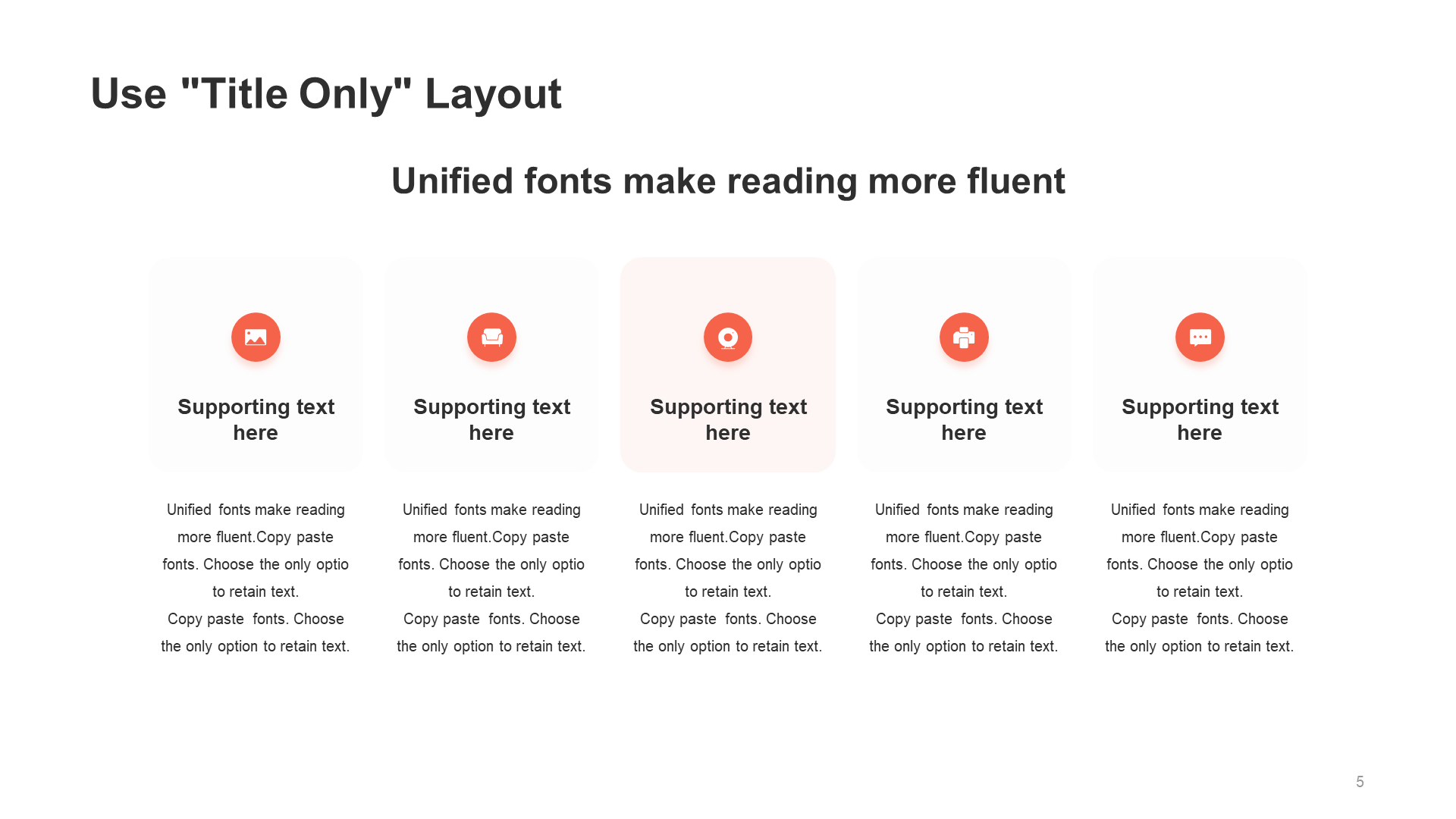Click the image/photo icon first column
Screen dimensions: 1456x819
click(x=255, y=337)
